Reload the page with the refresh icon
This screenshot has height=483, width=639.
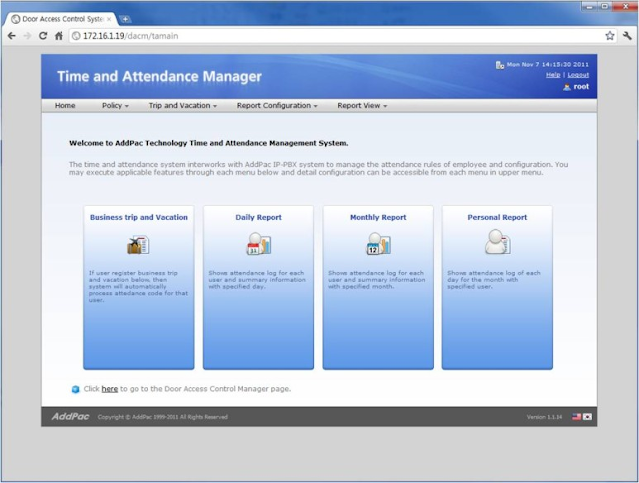coord(43,36)
